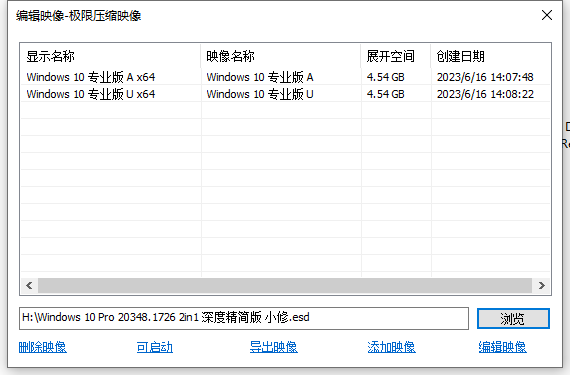Click image name Windows 10 专业版 U
The height and width of the screenshot is (375, 570).
point(260,94)
